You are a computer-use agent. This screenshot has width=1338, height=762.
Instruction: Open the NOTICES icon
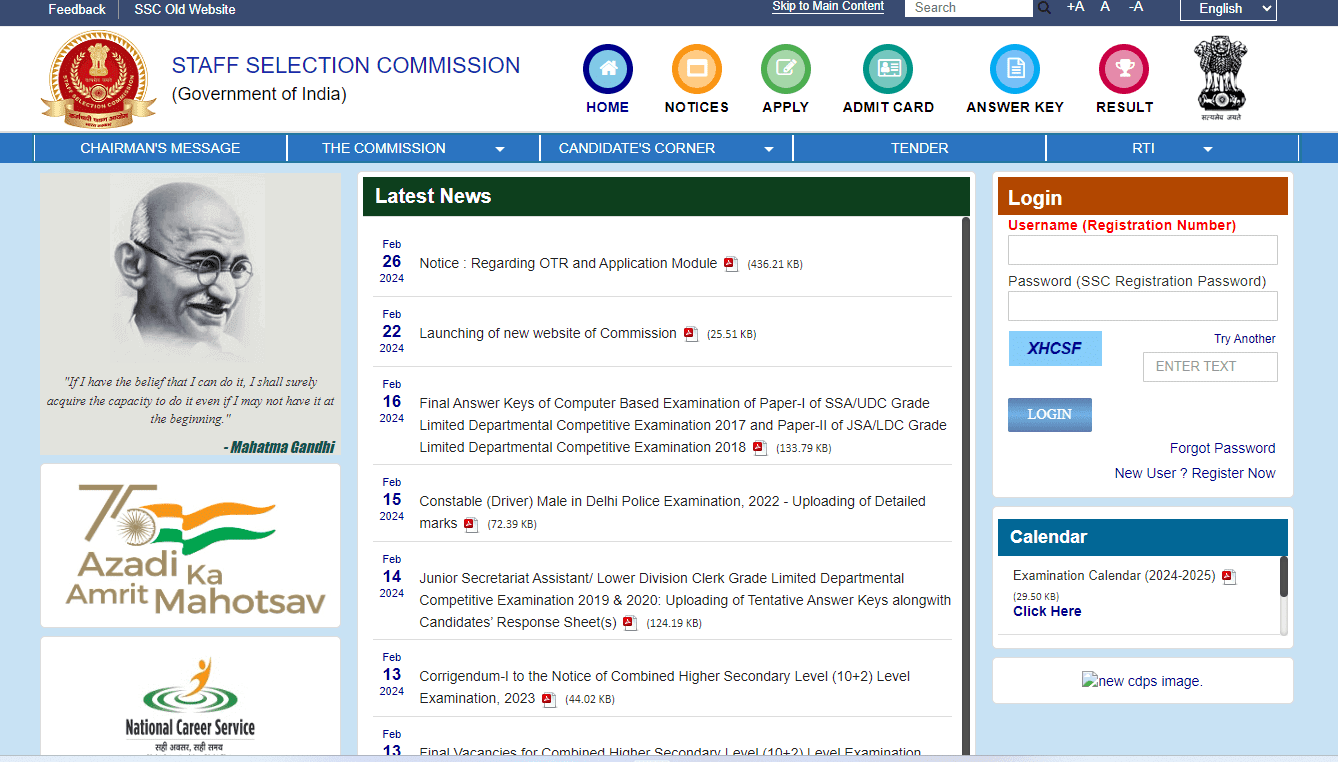[697, 69]
